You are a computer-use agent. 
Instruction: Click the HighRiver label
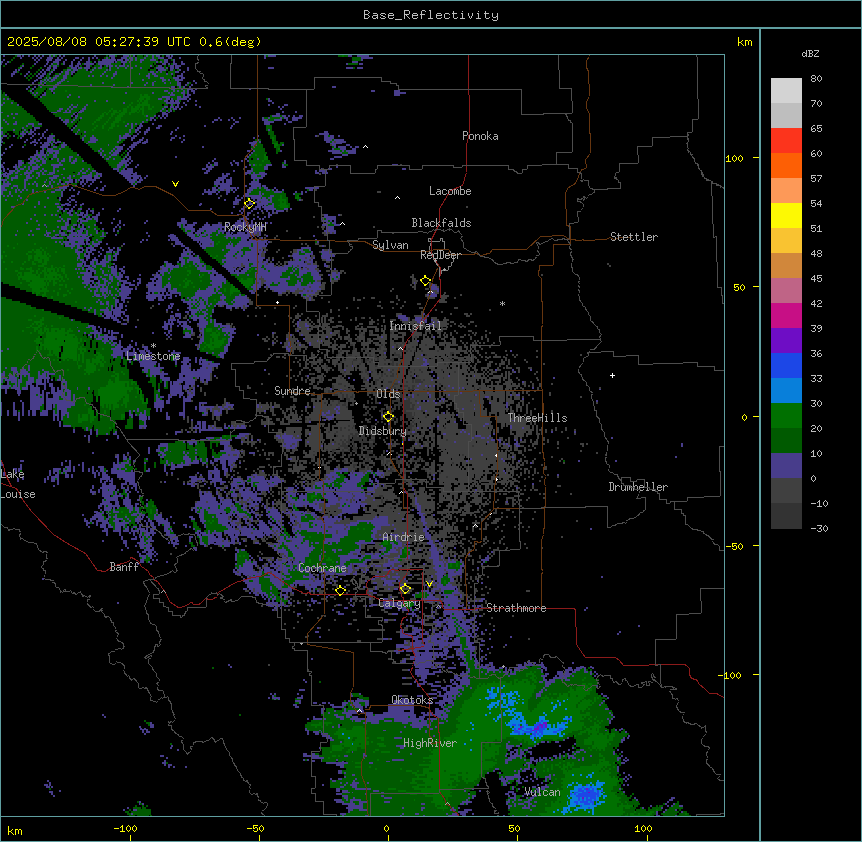coord(430,743)
